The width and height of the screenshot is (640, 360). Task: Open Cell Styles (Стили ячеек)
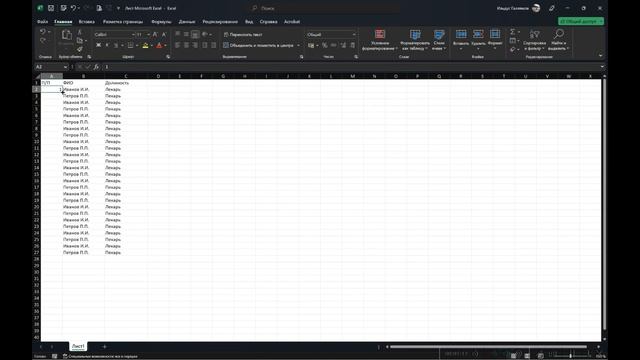(439, 40)
